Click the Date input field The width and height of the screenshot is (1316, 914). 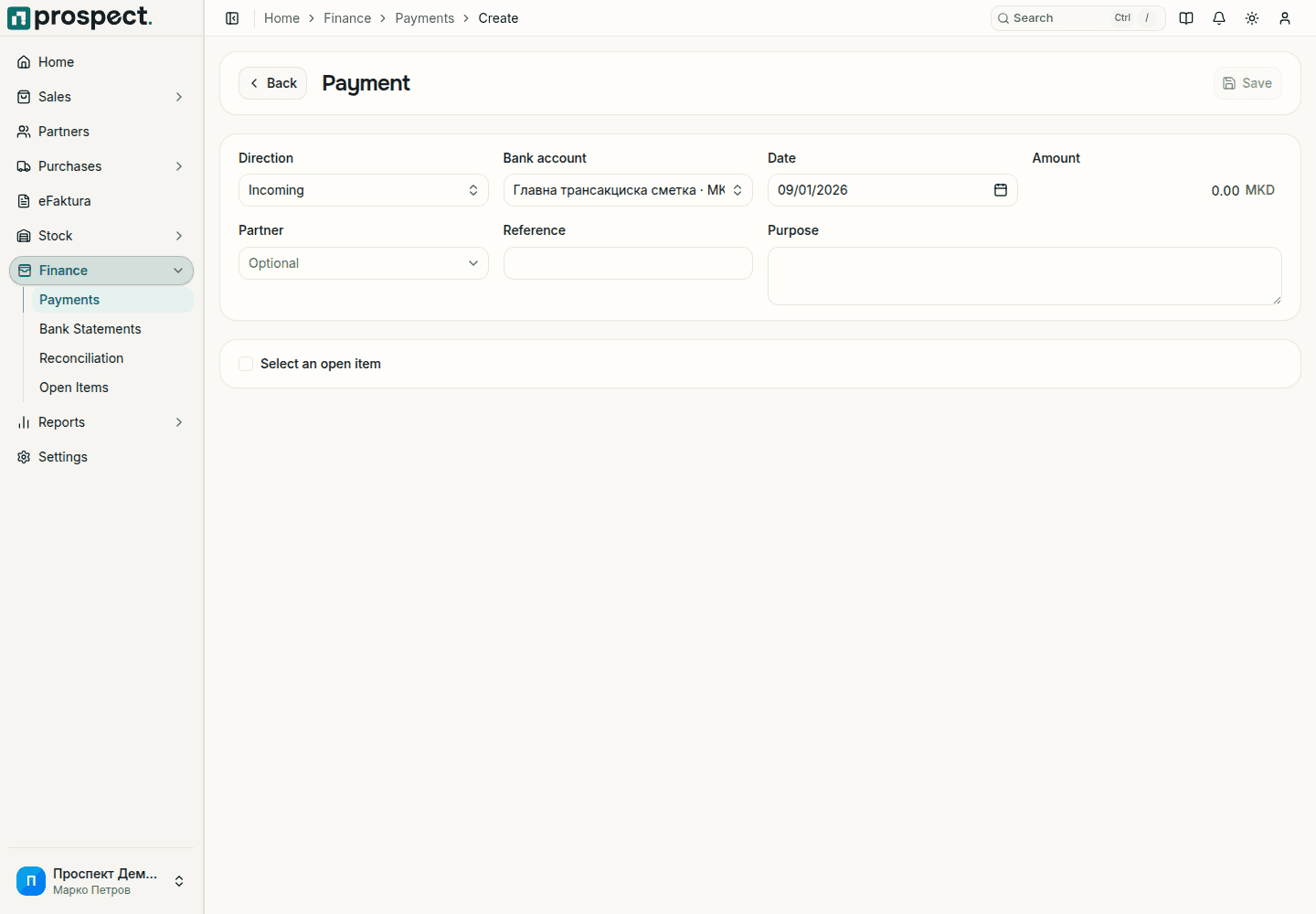(x=892, y=190)
